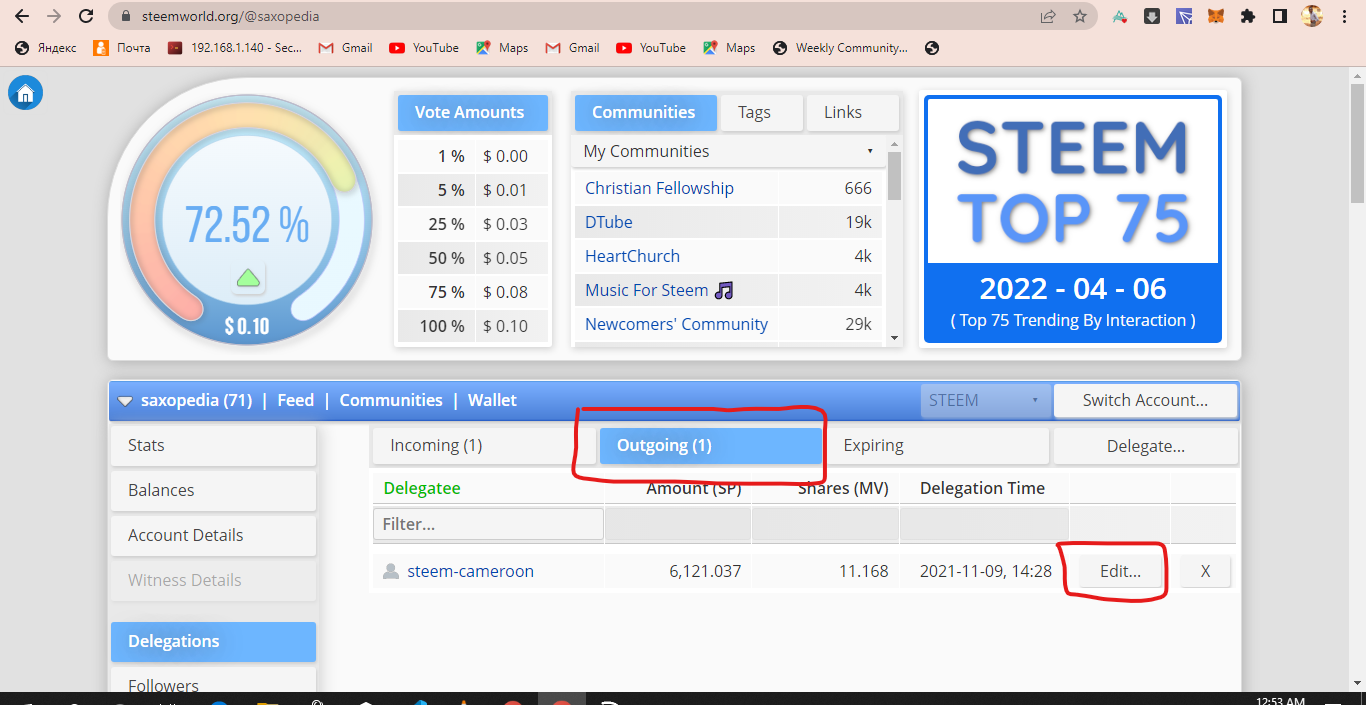Open the Communities link in the account bar
Screen dimensions: 1366x705
(391, 400)
